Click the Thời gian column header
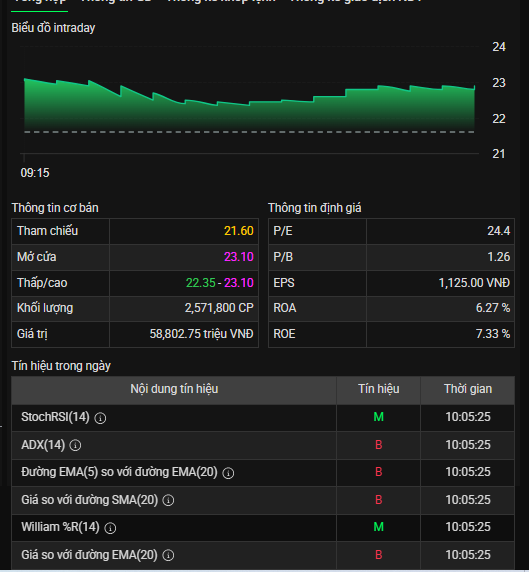This screenshot has width=529, height=572. (x=468, y=389)
